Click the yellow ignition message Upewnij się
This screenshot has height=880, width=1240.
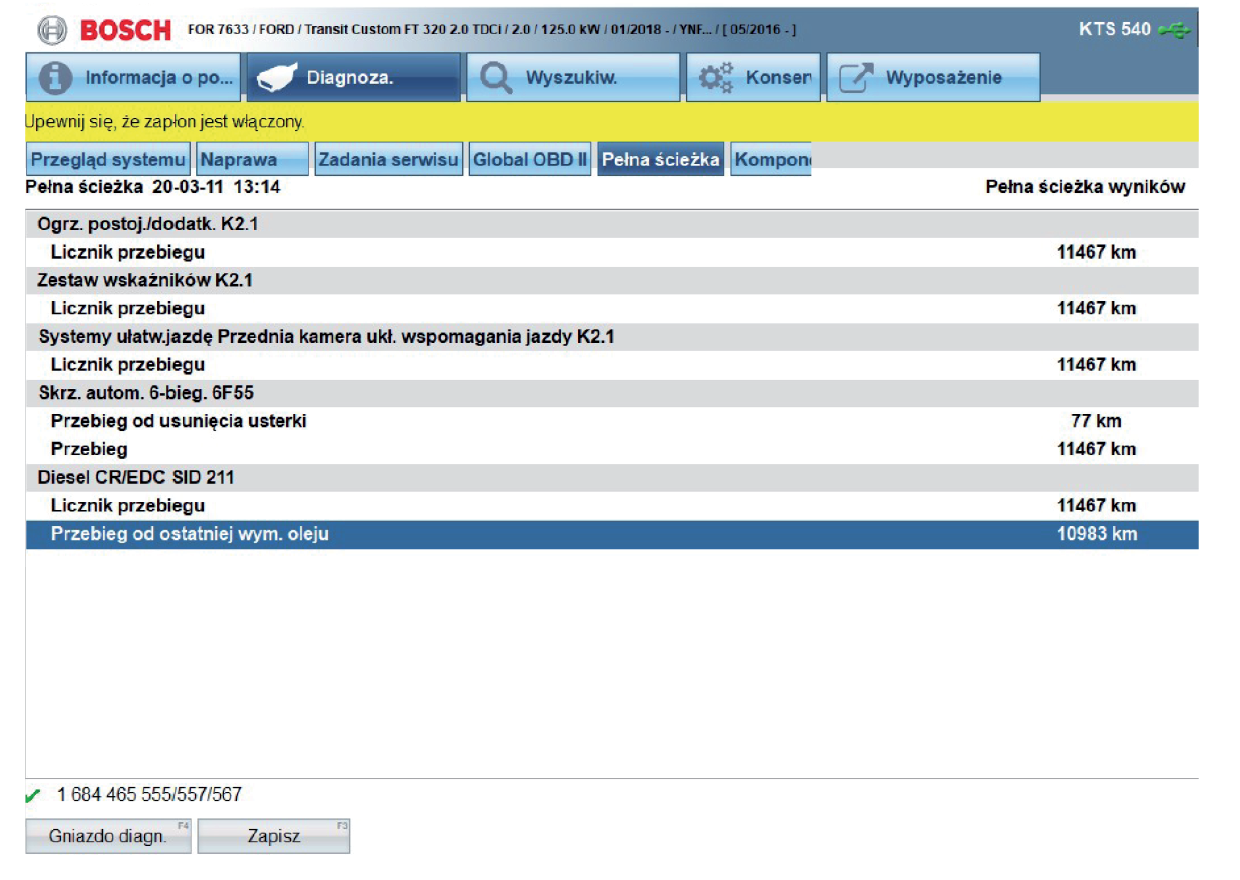tap(164, 122)
